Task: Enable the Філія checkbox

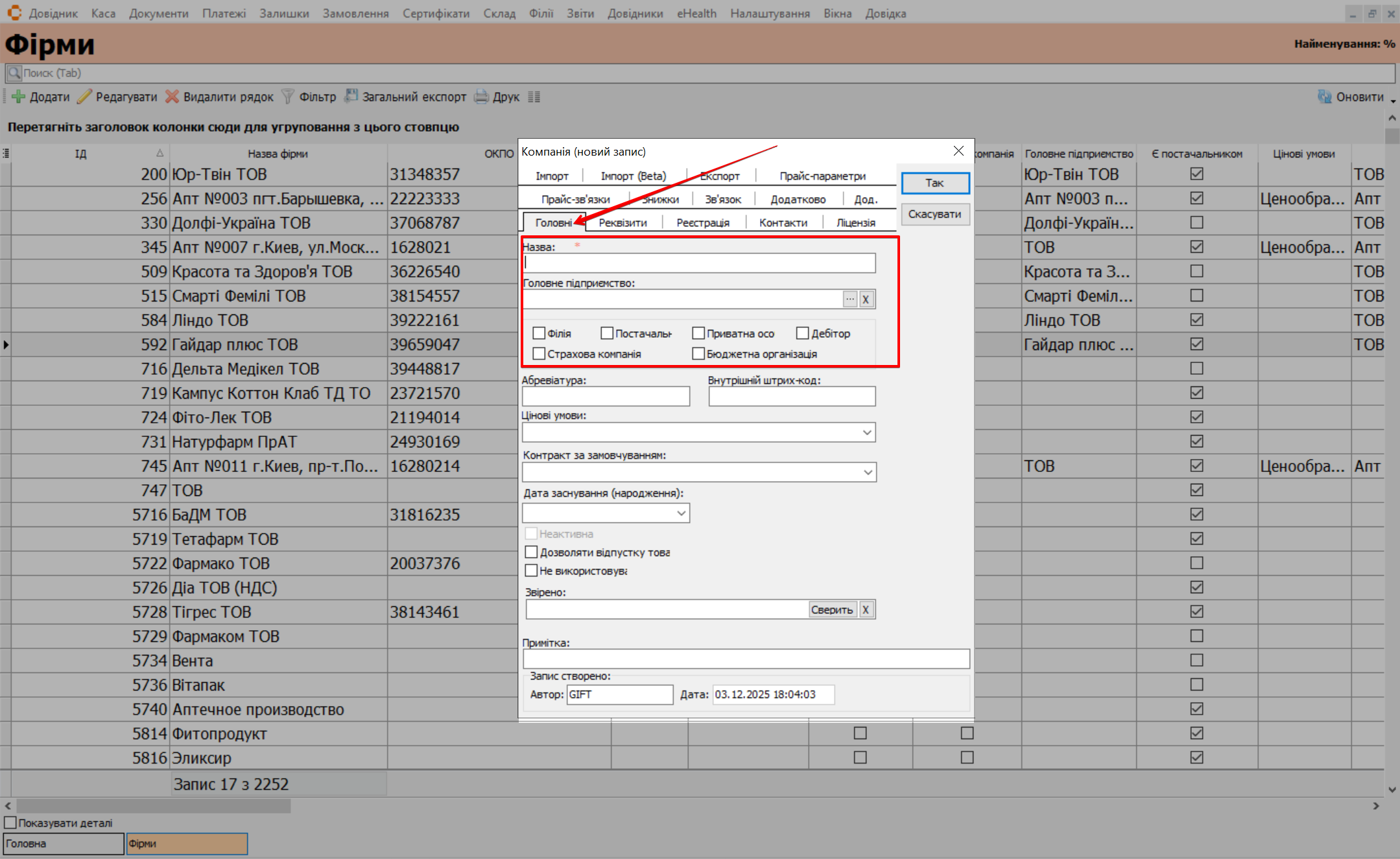Action: [x=539, y=333]
